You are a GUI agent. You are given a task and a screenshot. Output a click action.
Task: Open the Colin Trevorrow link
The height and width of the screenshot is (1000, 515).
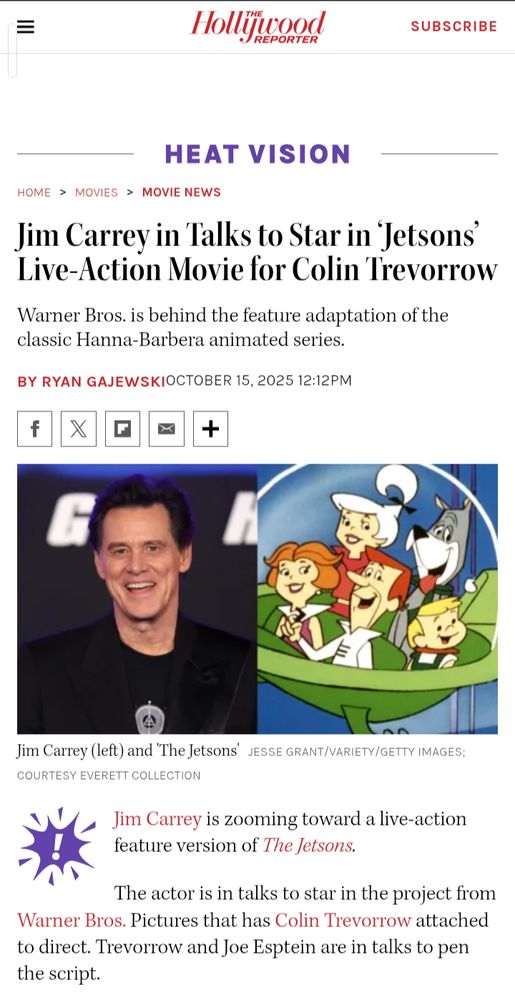pos(343,920)
